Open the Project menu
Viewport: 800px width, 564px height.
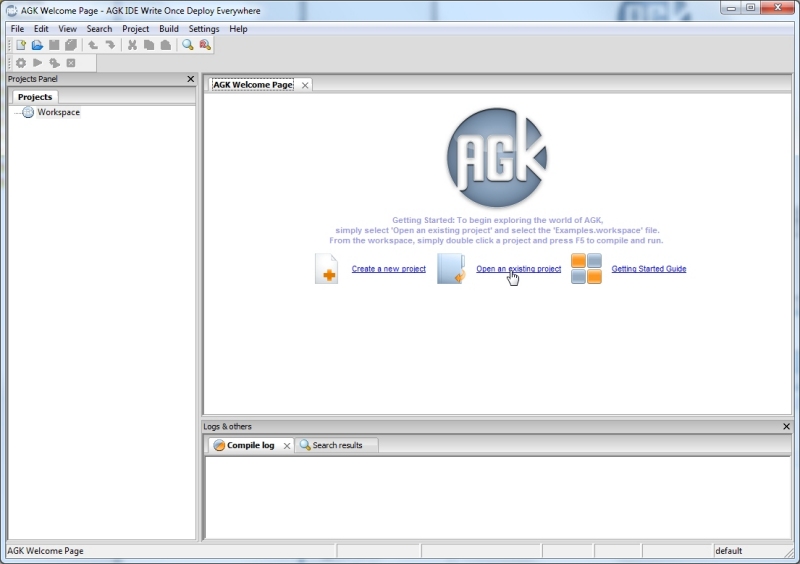pyautogui.click(x=135, y=29)
